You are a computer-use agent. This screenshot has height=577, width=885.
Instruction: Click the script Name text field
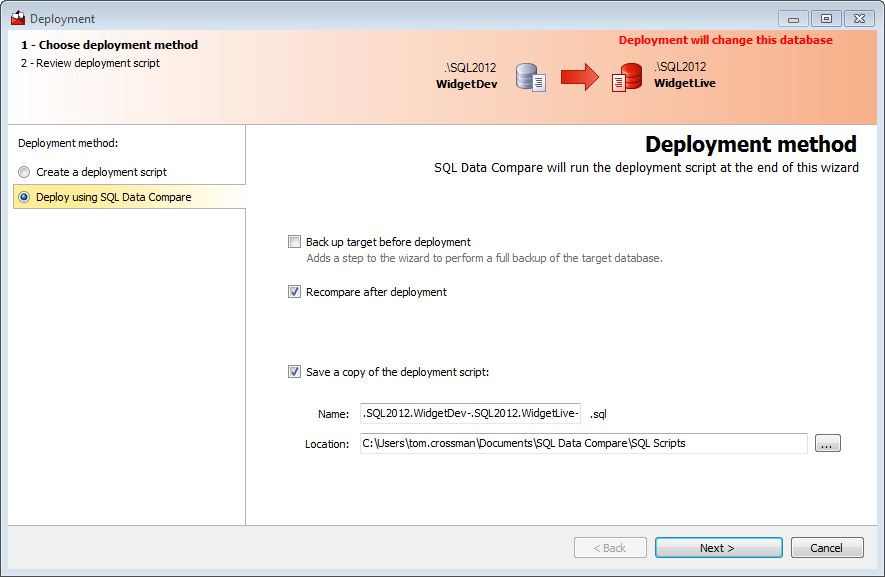coord(470,414)
